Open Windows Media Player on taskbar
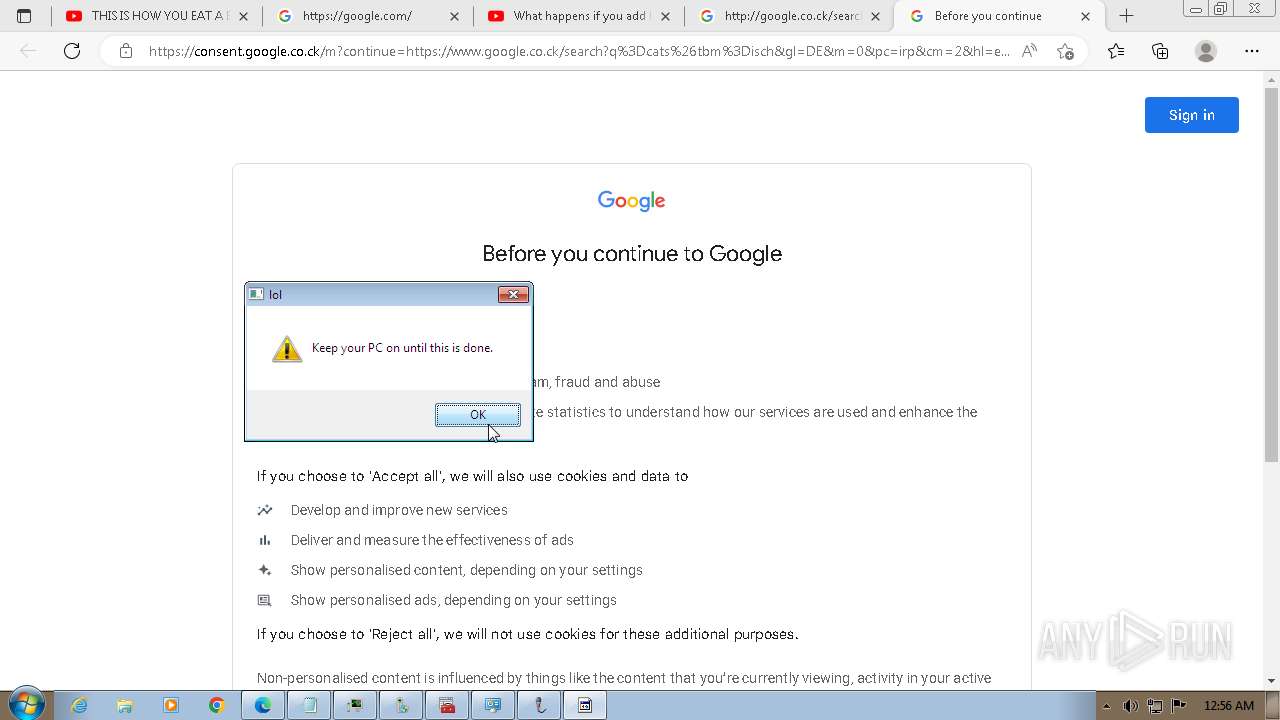 171,705
